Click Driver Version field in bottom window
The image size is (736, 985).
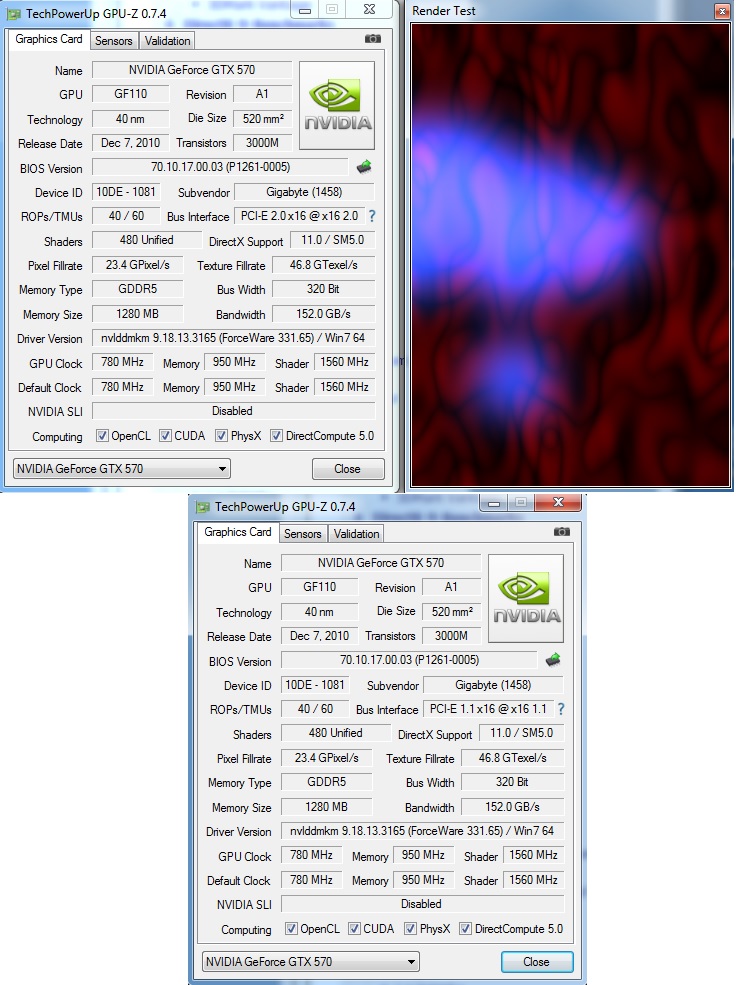[423, 830]
